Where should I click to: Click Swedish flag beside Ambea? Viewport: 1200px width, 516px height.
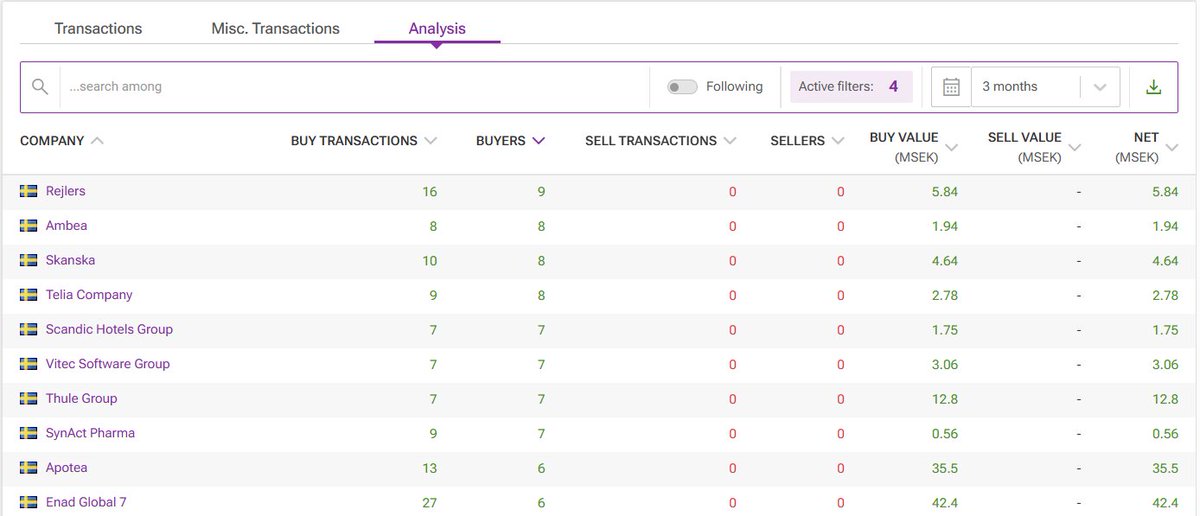coord(29,226)
